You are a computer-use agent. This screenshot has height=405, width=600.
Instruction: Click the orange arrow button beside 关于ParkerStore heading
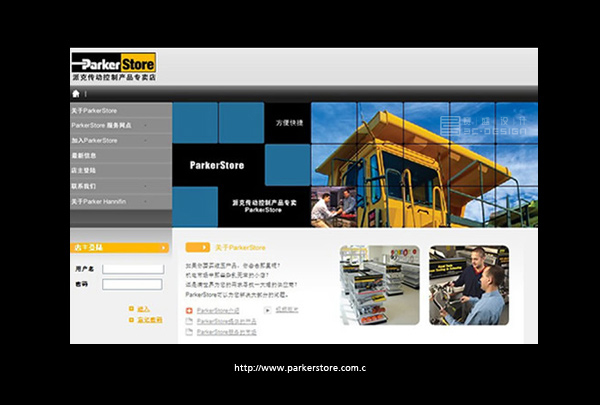(x=197, y=247)
